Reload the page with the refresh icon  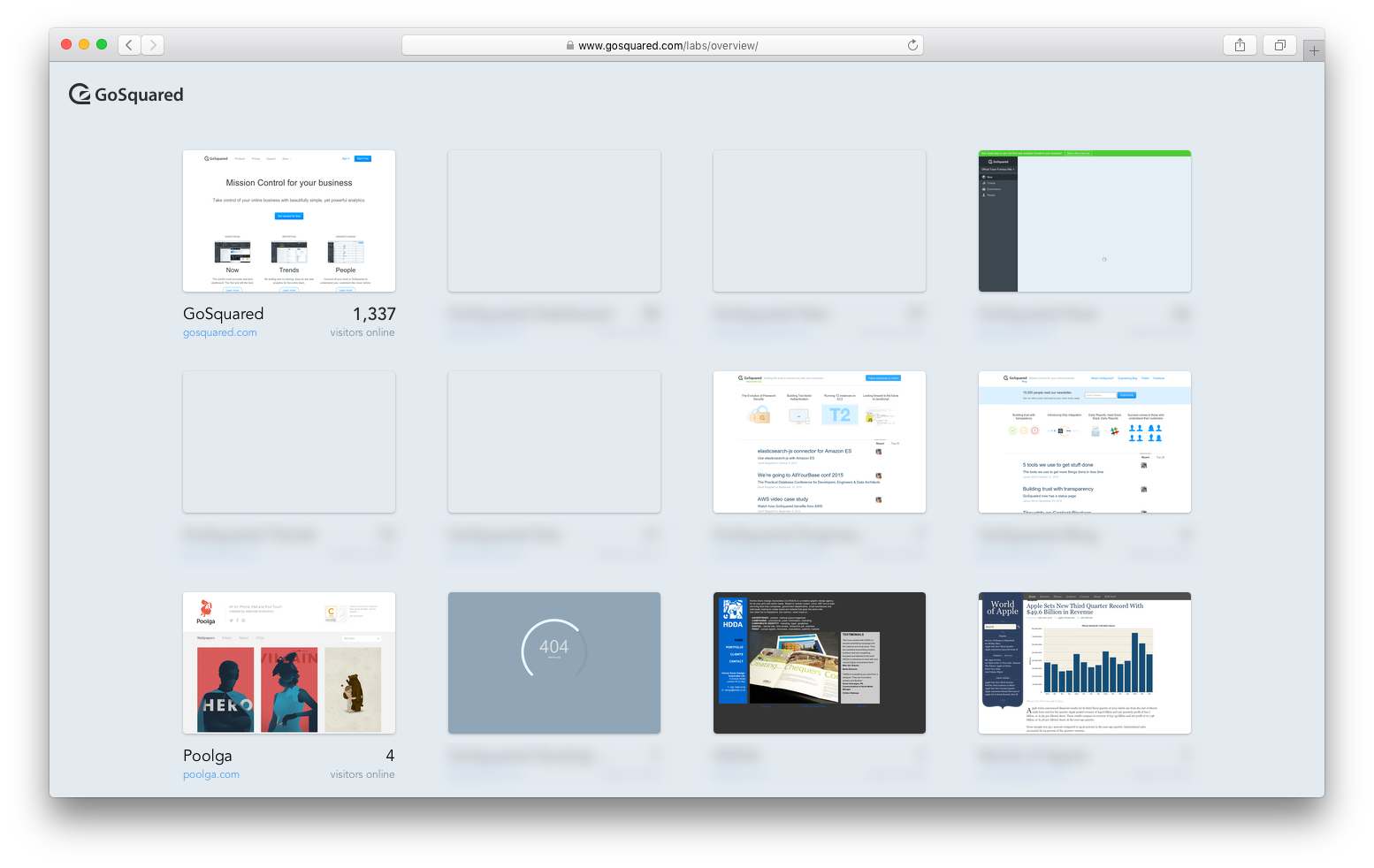(912, 45)
